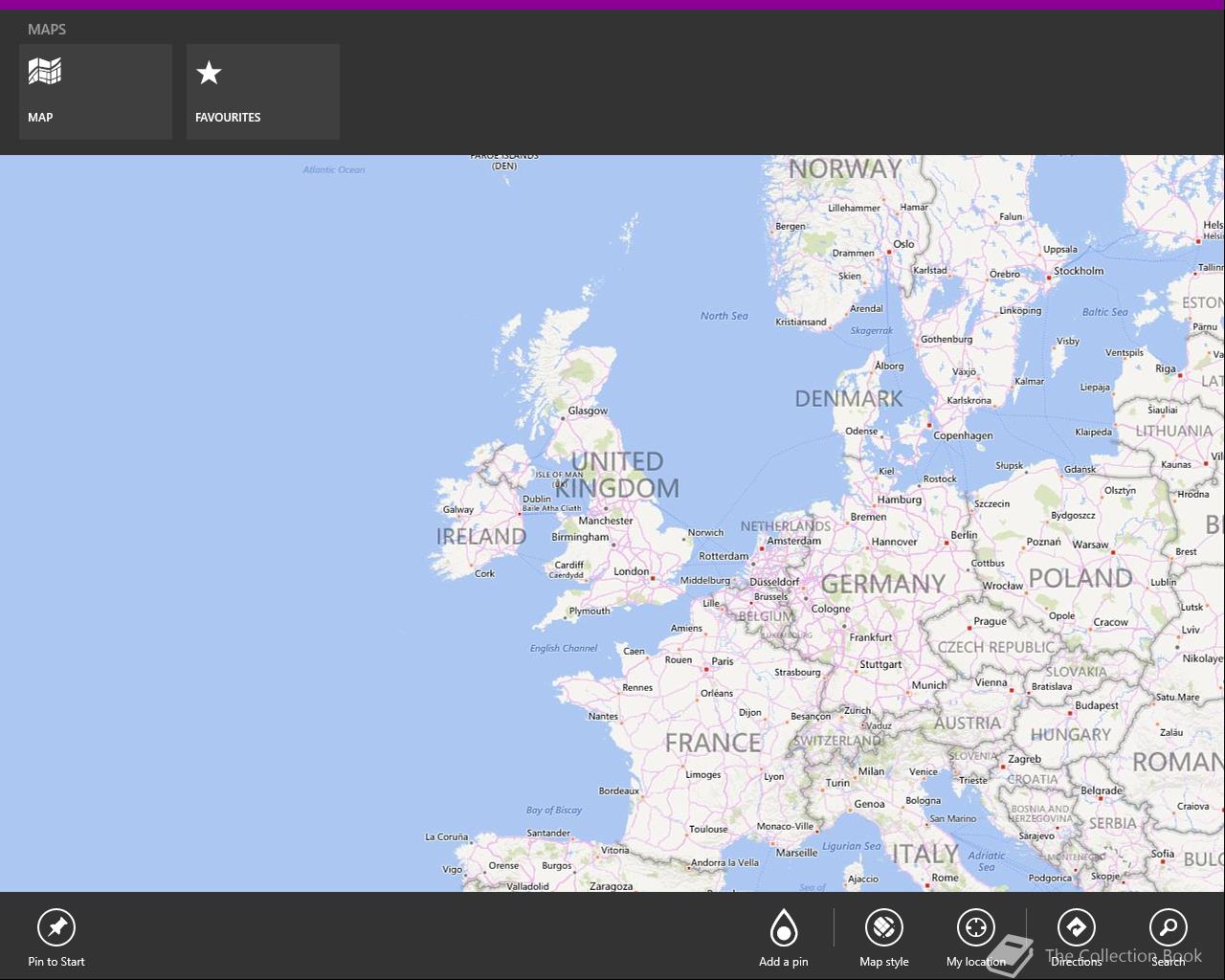1225x980 pixels.
Task: Click the Vienna label
Action: pos(991,682)
